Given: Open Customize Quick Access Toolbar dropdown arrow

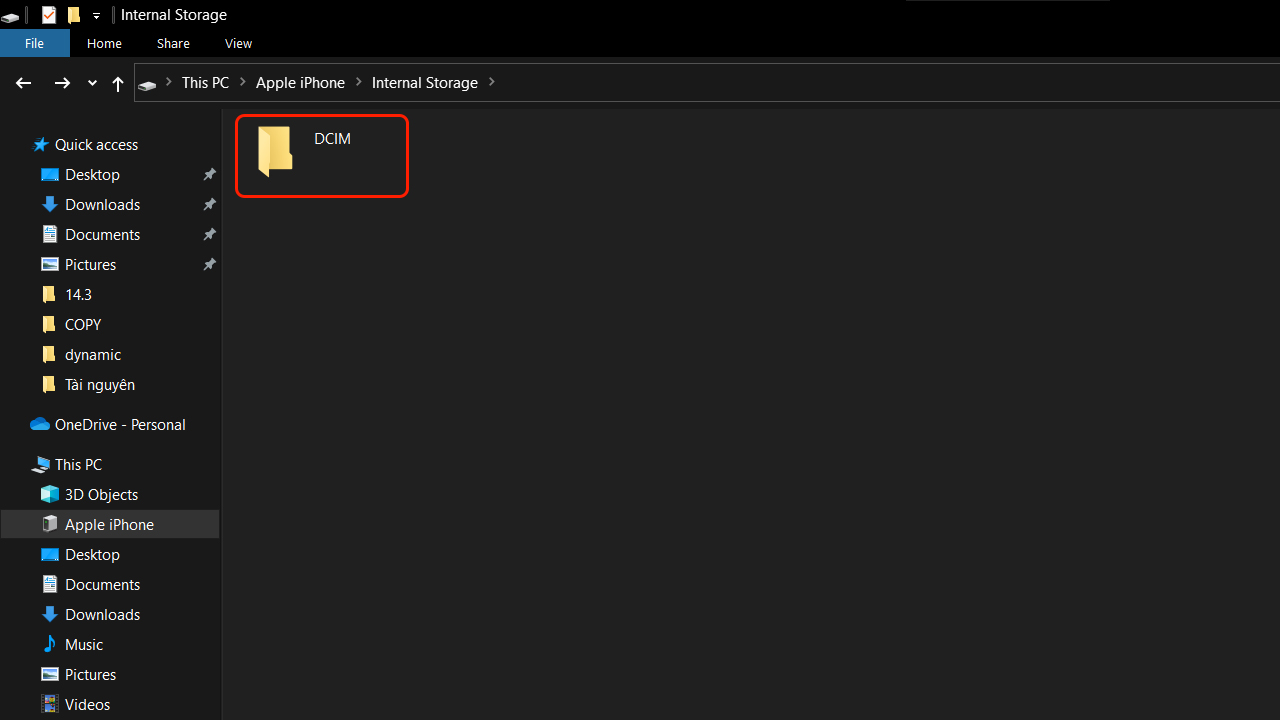Looking at the screenshot, I should click(96, 16).
